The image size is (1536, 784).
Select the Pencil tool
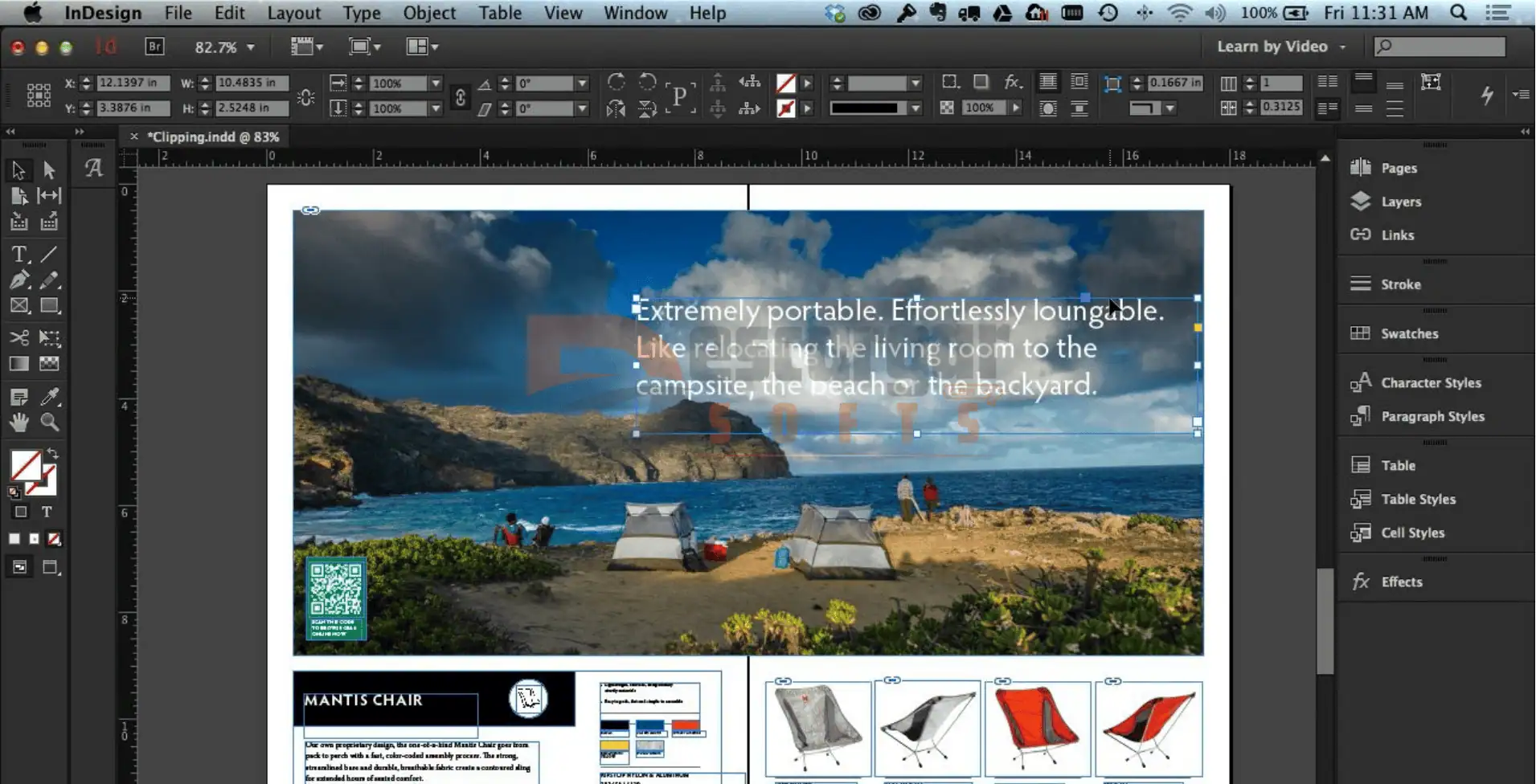click(49, 280)
